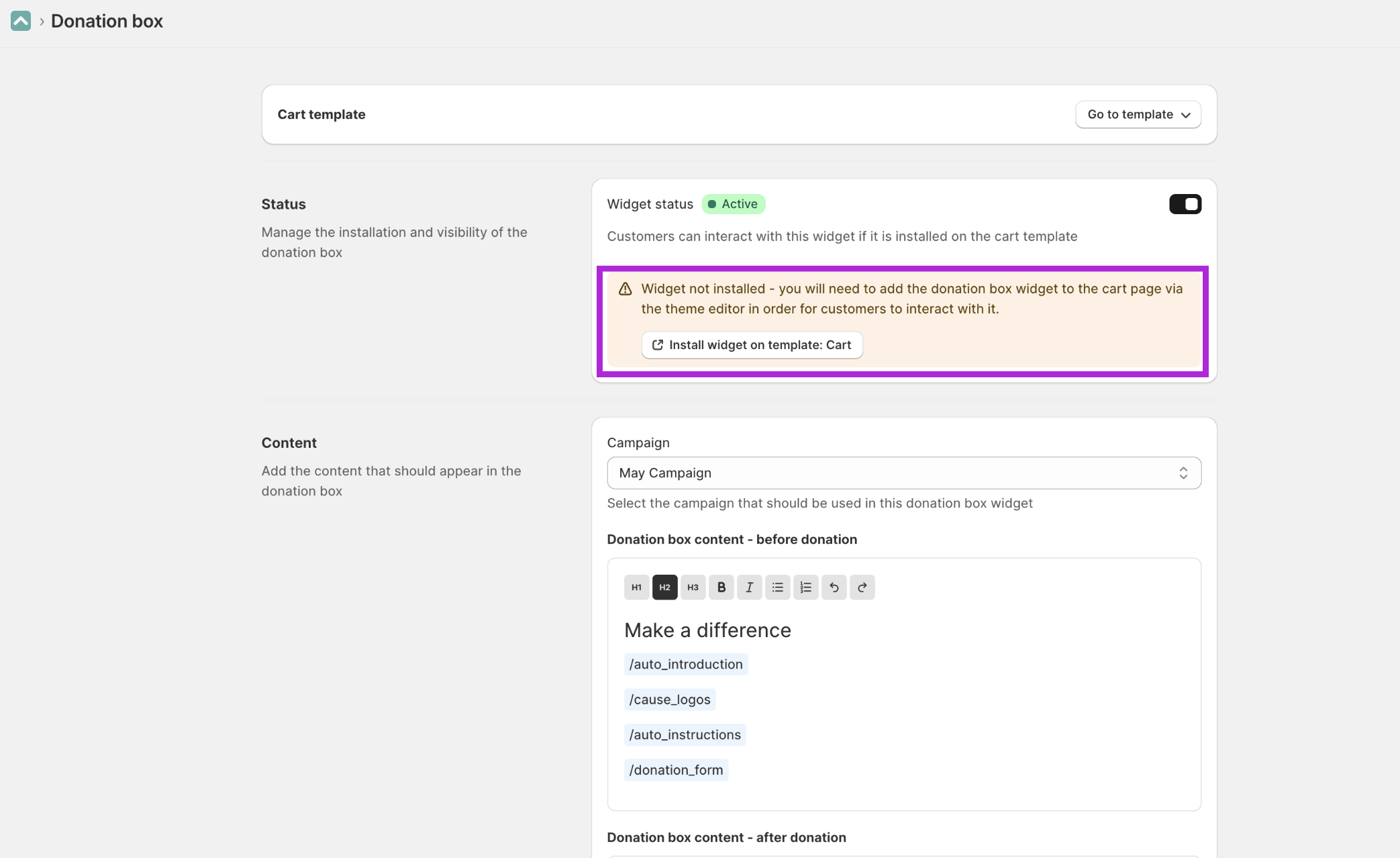1400x858 pixels.
Task: Apply Heading 1 formatting
Action: pyautogui.click(x=636, y=587)
